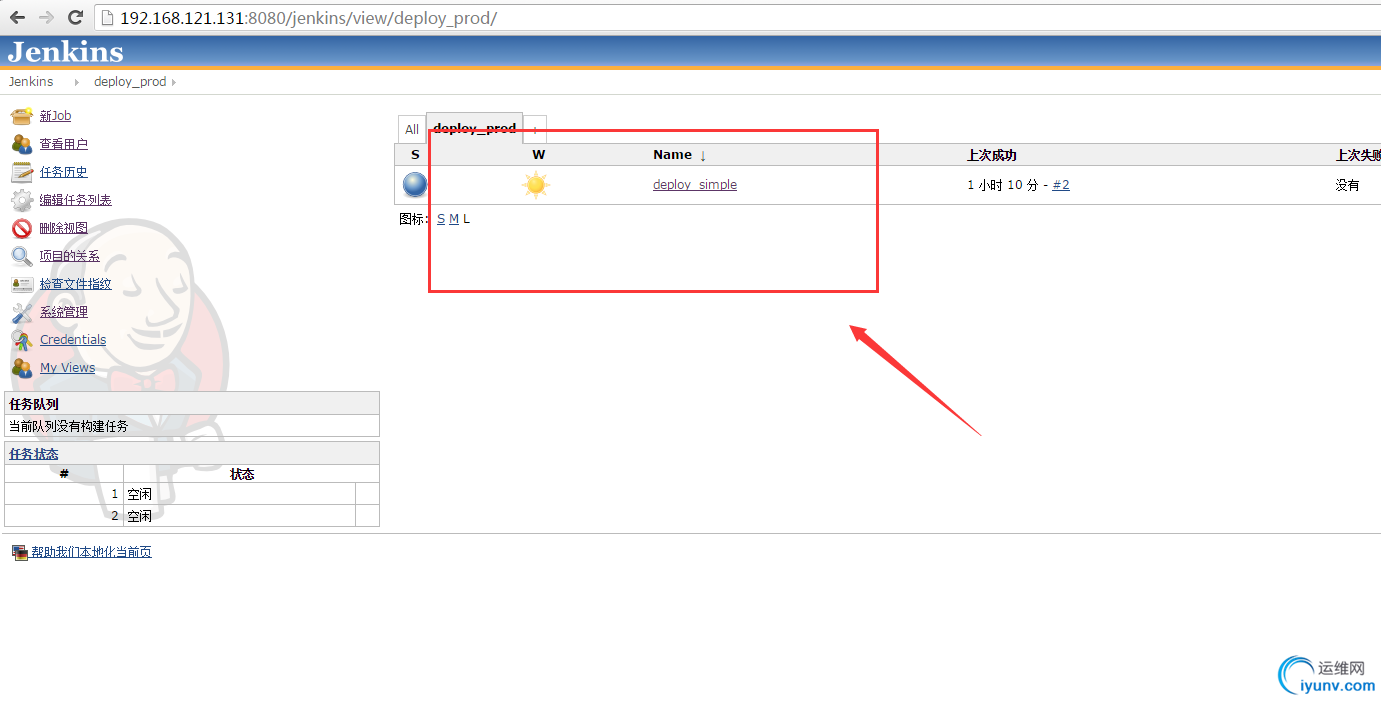Sort table by W weather column
The width and height of the screenshot is (1381, 702).
point(539,155)
